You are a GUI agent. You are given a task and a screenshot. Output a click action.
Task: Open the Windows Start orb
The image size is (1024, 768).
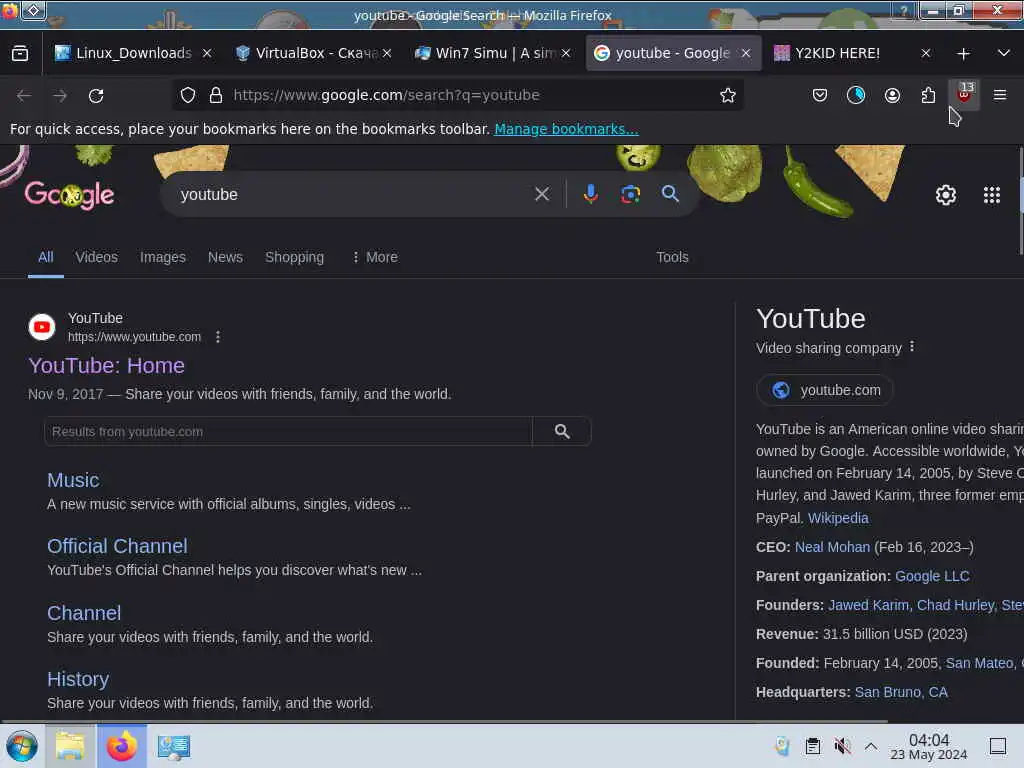pos(22,746)
